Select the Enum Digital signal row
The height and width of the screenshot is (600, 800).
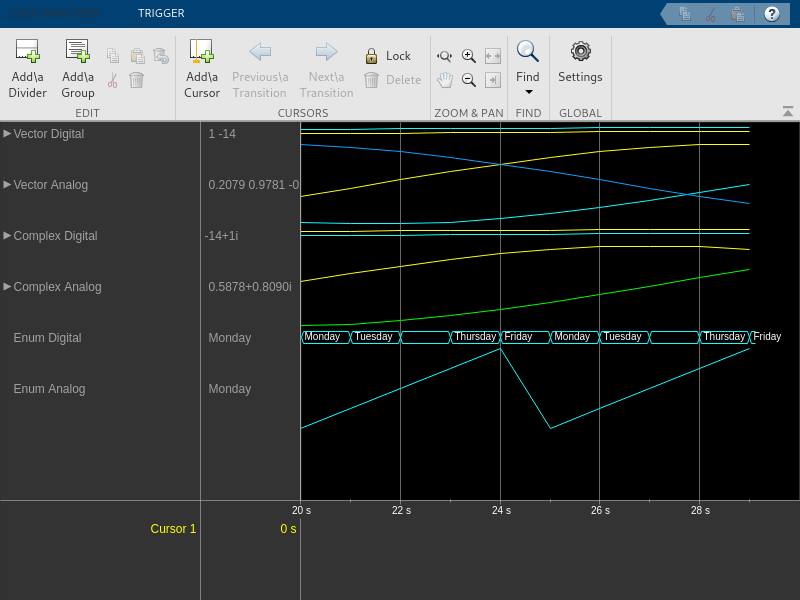click(47, 338)
